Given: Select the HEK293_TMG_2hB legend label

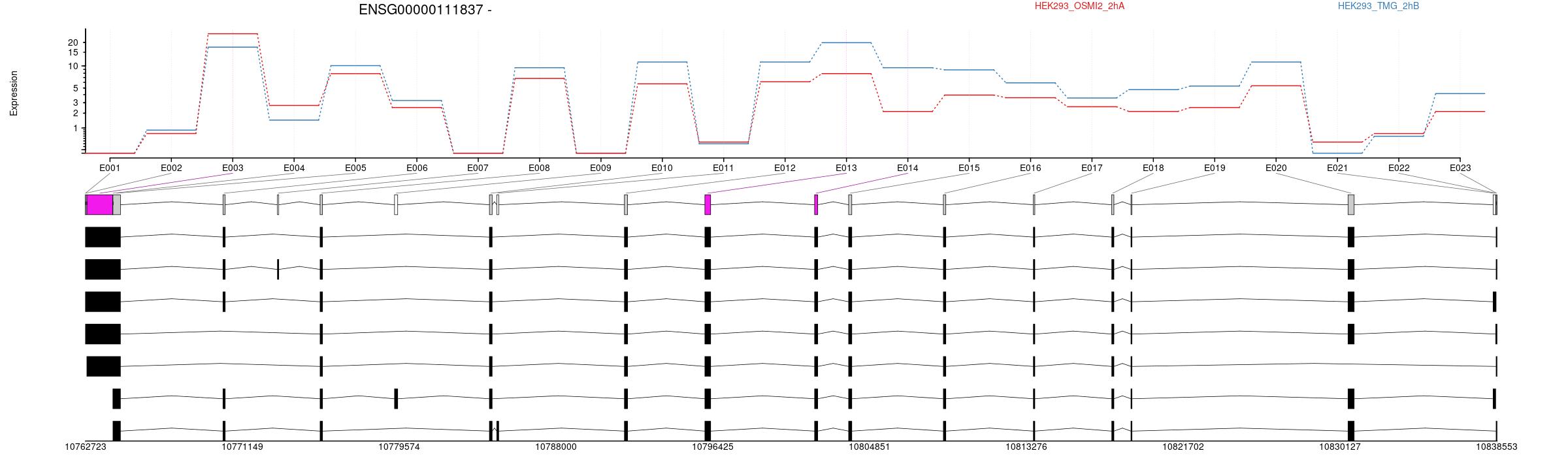Looking at the screenshot, I should click(1379, 6).
